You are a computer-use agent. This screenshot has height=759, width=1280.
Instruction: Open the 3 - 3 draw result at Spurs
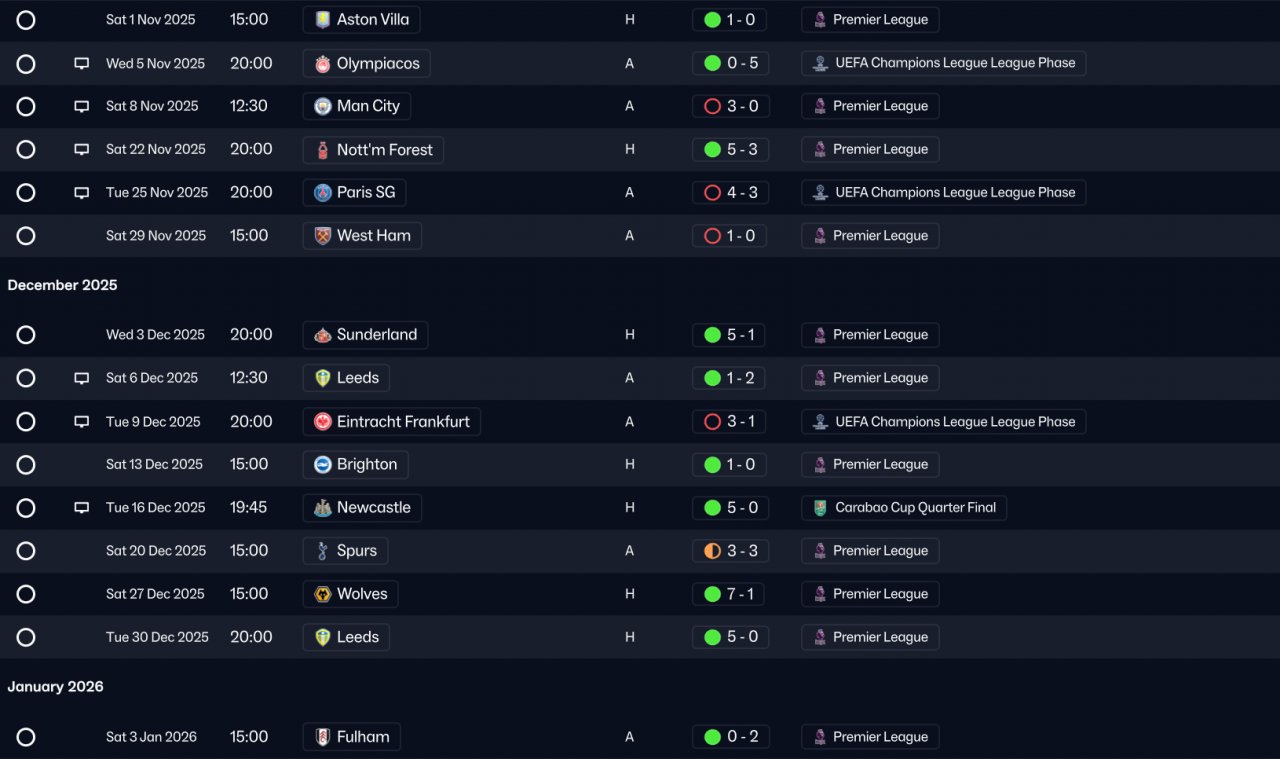click(x=730, y=551)
